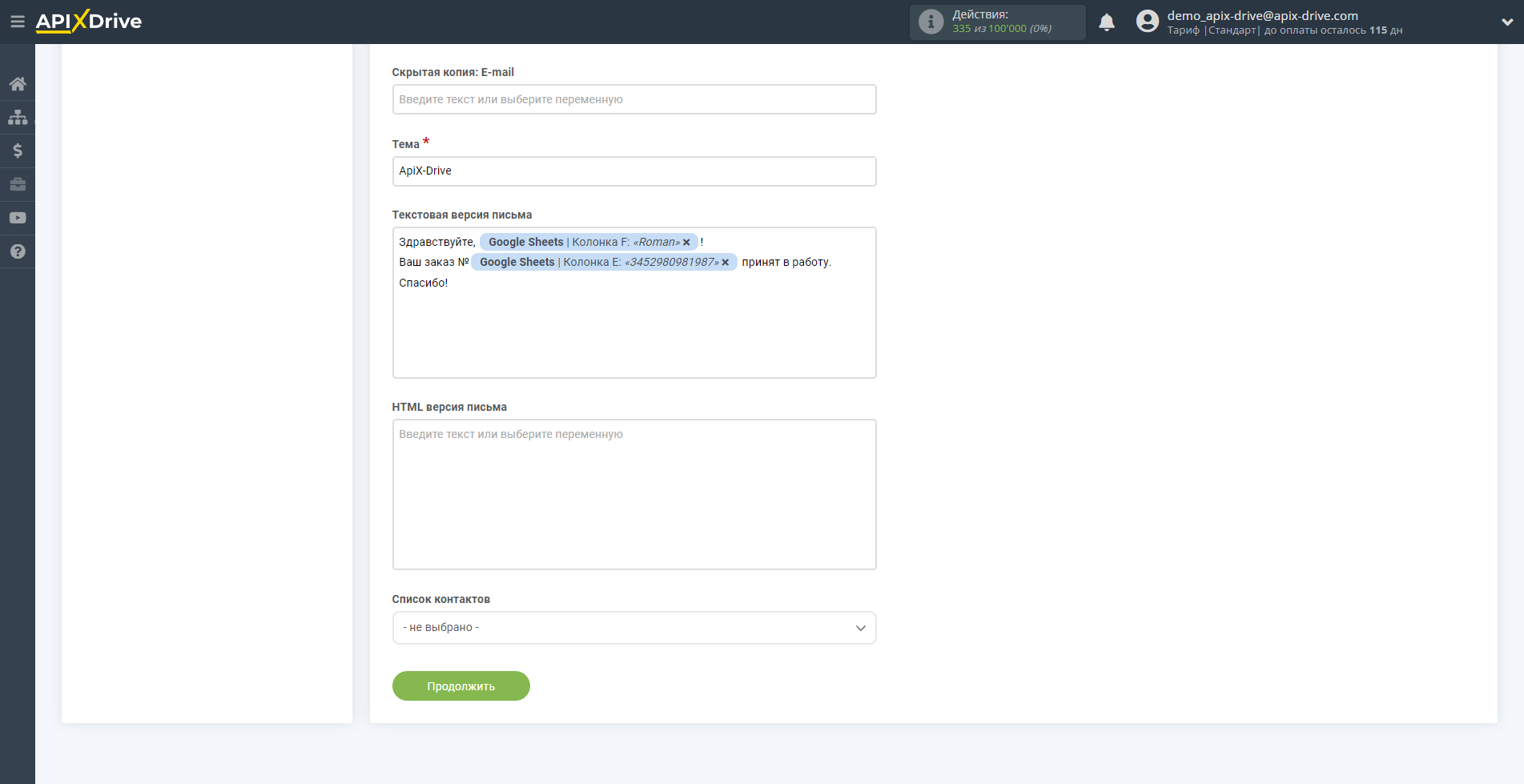Open briefcase icon in sidebar
Screen dimensions: 1524x784
tap(18, 184)
